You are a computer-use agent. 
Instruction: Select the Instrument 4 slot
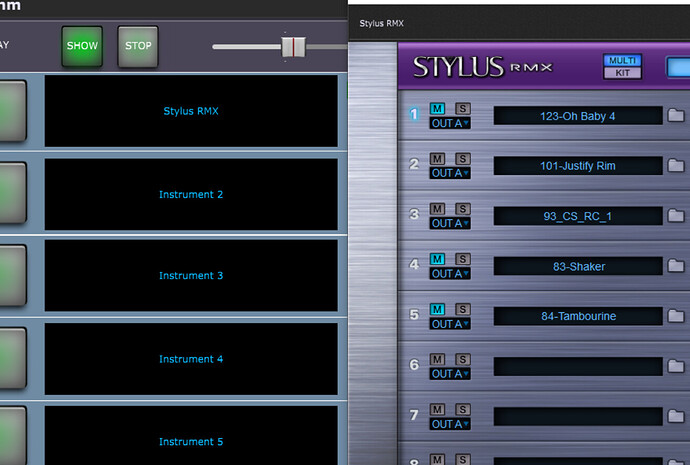(x=191, y=359)
